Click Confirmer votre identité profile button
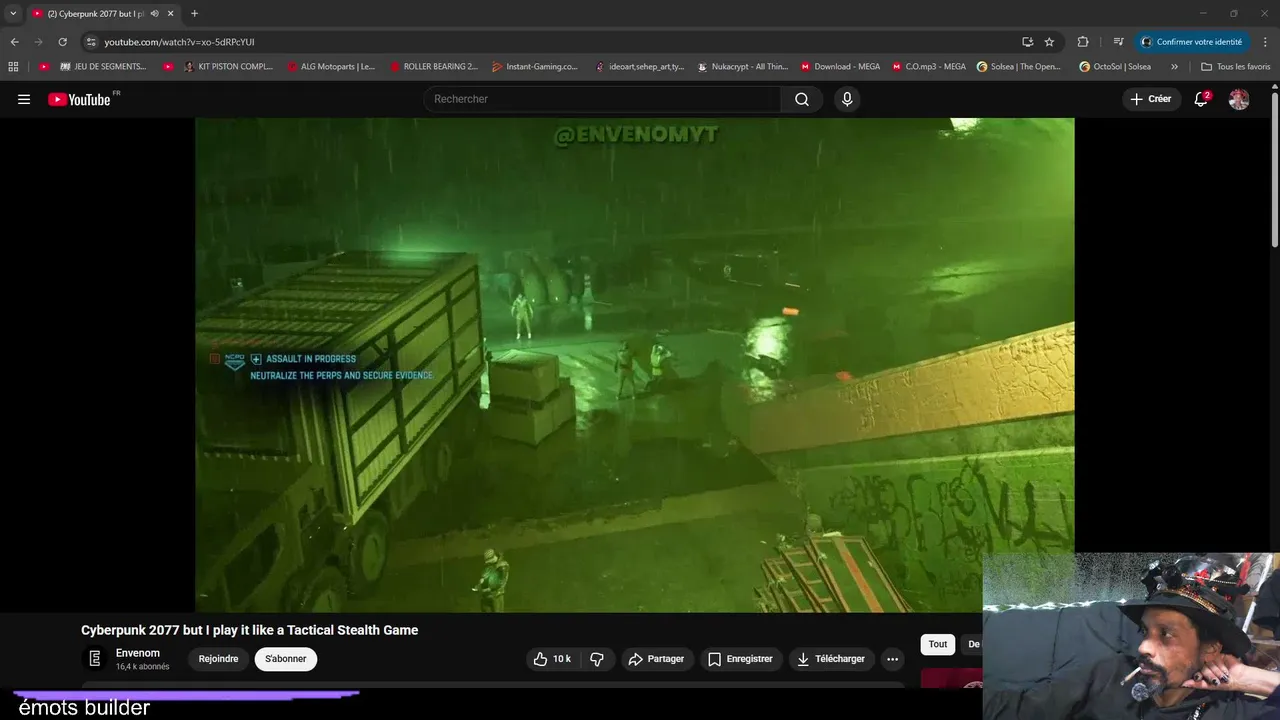Screen dimensions: 1280x720 click(x=1192, y=42)
